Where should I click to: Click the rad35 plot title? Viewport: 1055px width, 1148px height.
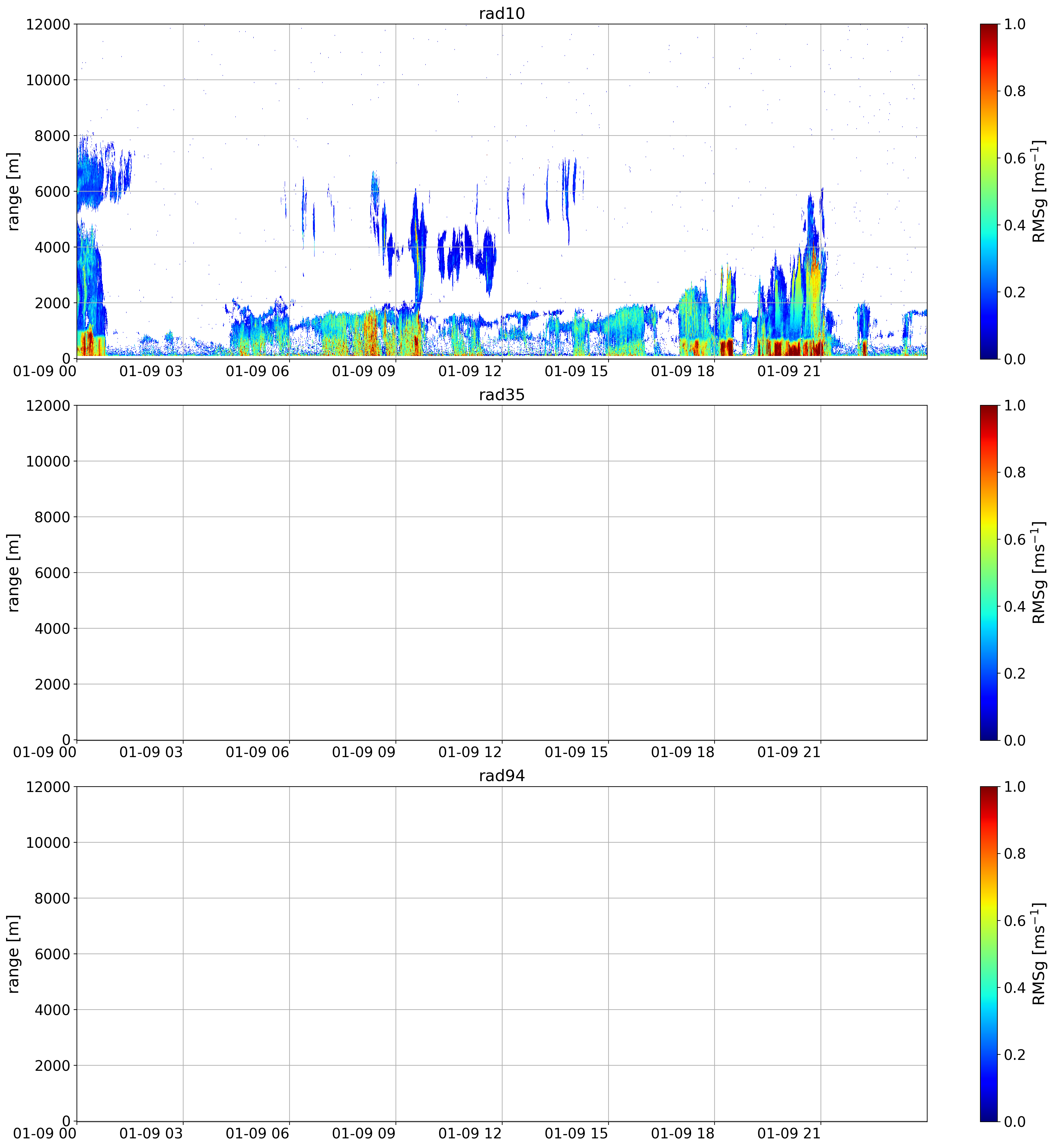pyautogui.click(x=502, y=395)
